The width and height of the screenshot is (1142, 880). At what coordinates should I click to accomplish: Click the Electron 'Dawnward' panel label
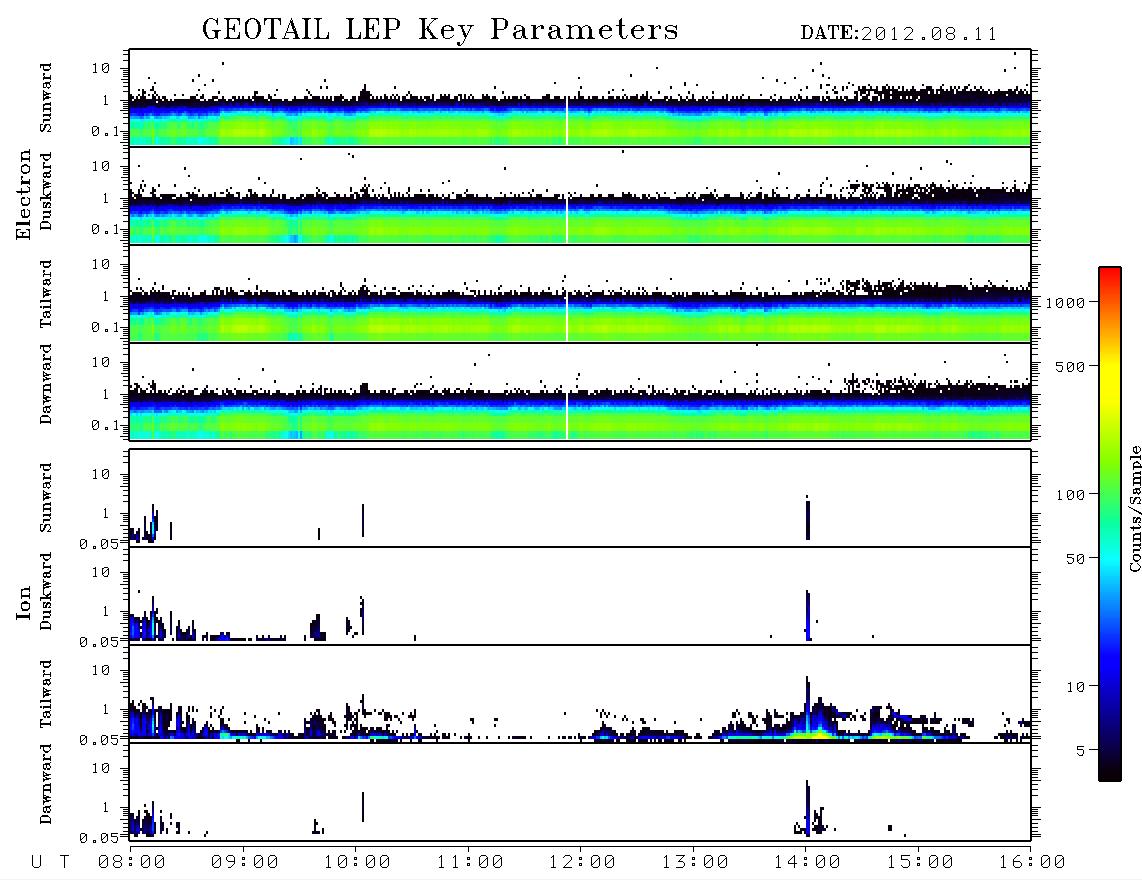pyautogui.click(x=46, y=384)
